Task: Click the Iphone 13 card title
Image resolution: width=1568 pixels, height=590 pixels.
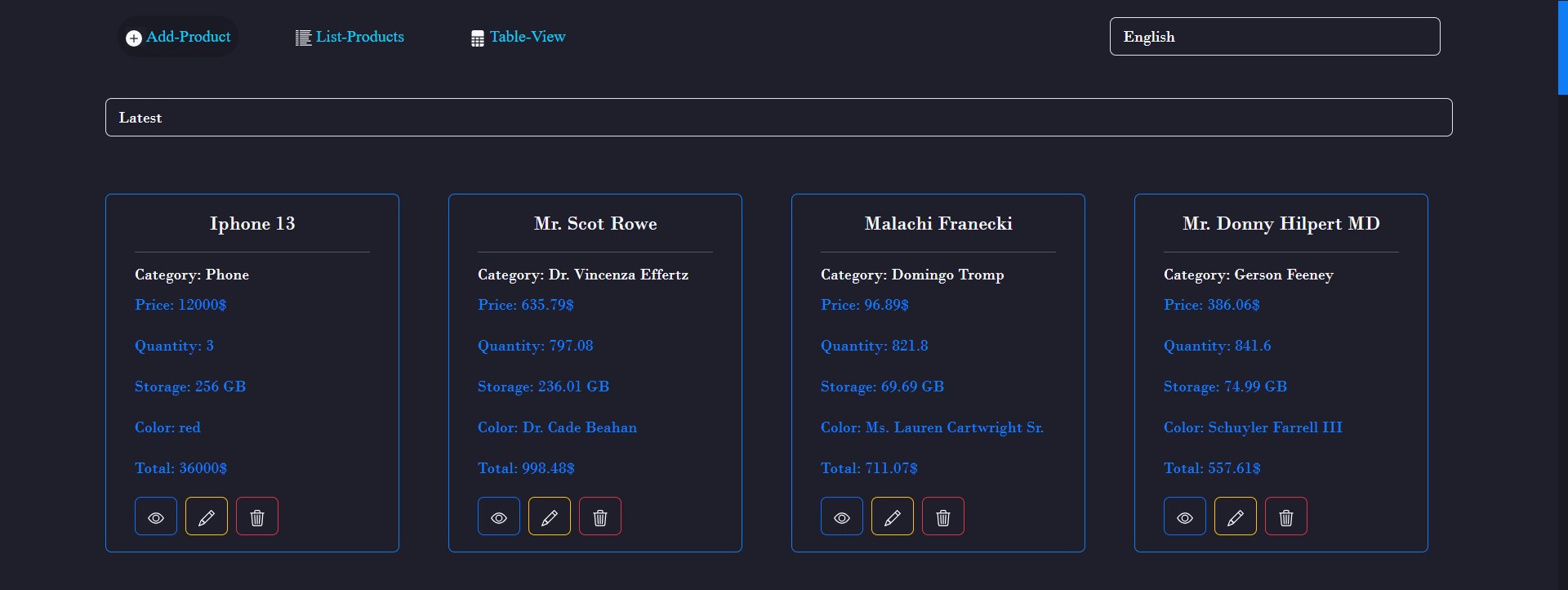Action: pos(252,224)
